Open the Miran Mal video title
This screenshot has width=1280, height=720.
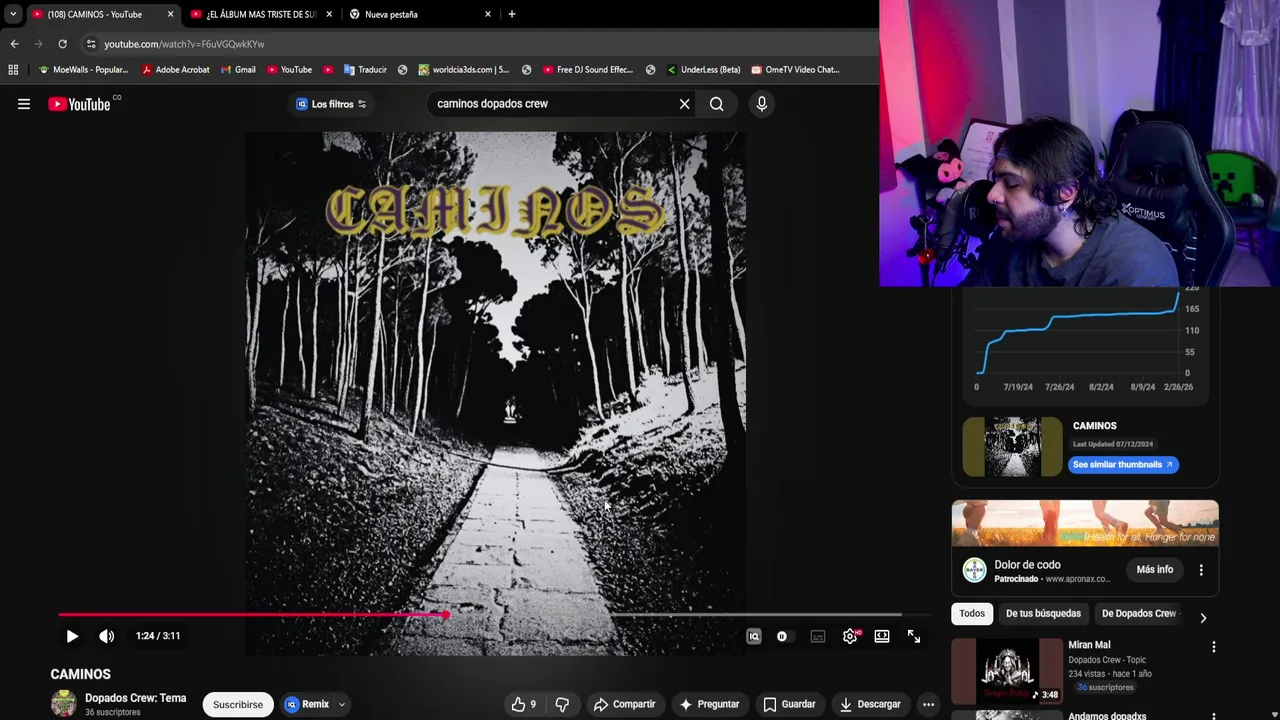pyautogui.click(x=1089, y=645)
